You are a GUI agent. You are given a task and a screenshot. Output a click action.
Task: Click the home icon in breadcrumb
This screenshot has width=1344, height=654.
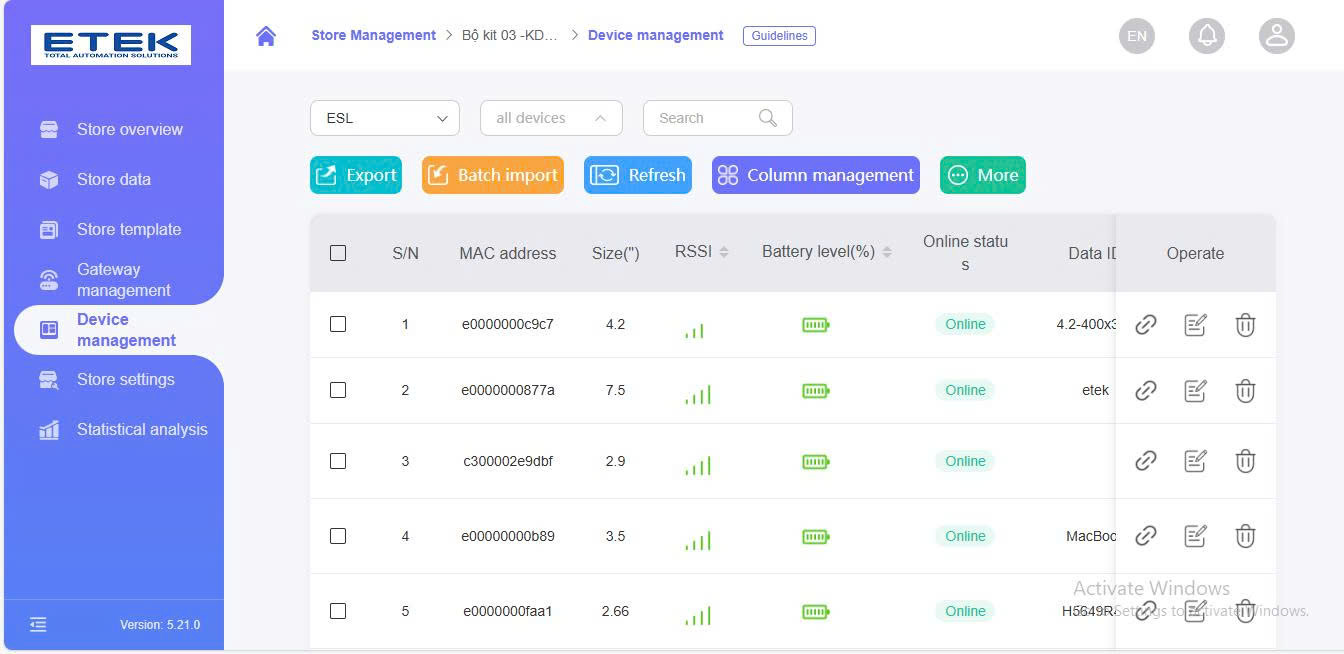[x=266, y=36]
